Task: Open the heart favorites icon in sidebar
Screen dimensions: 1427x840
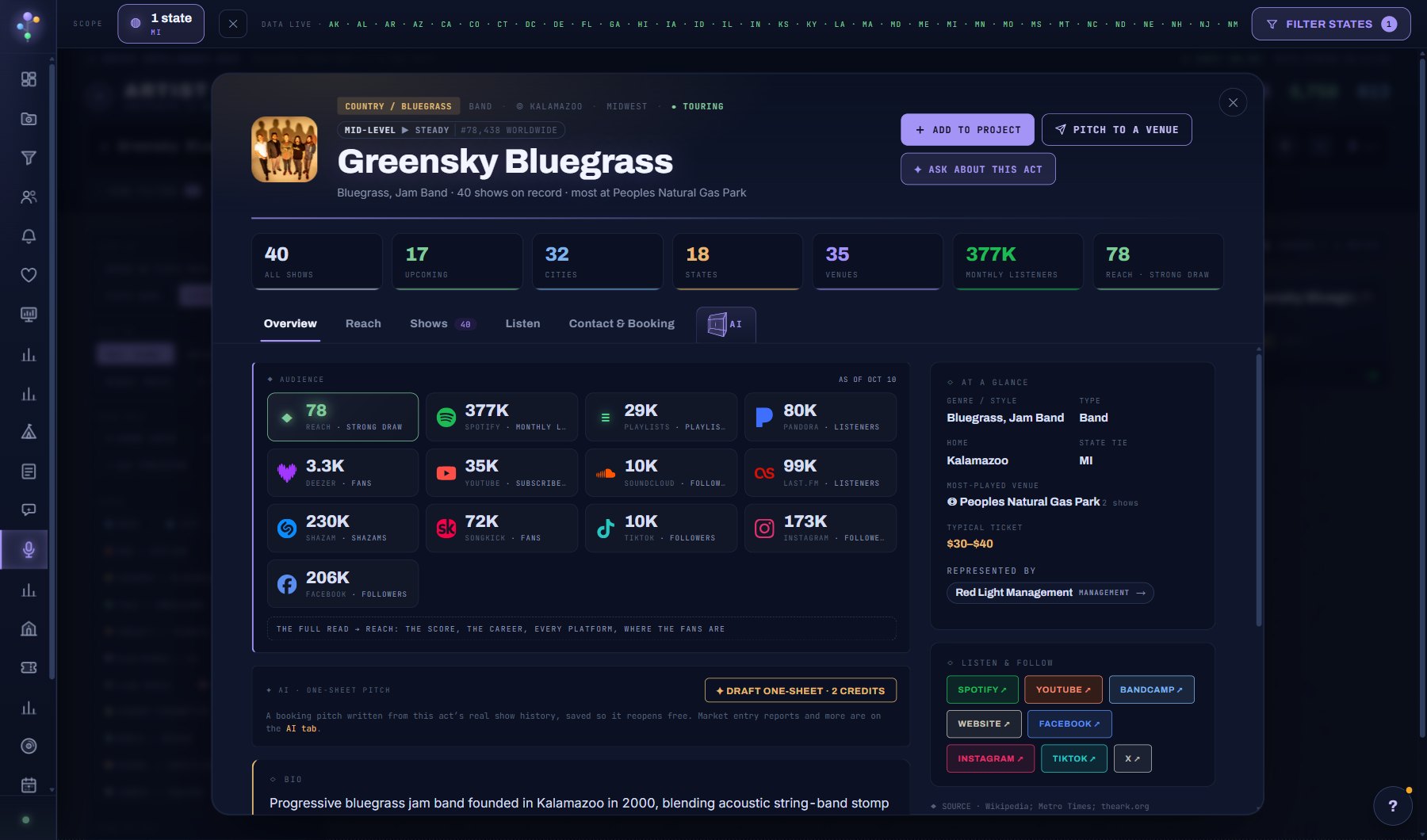Action: (x=29, y=276)
